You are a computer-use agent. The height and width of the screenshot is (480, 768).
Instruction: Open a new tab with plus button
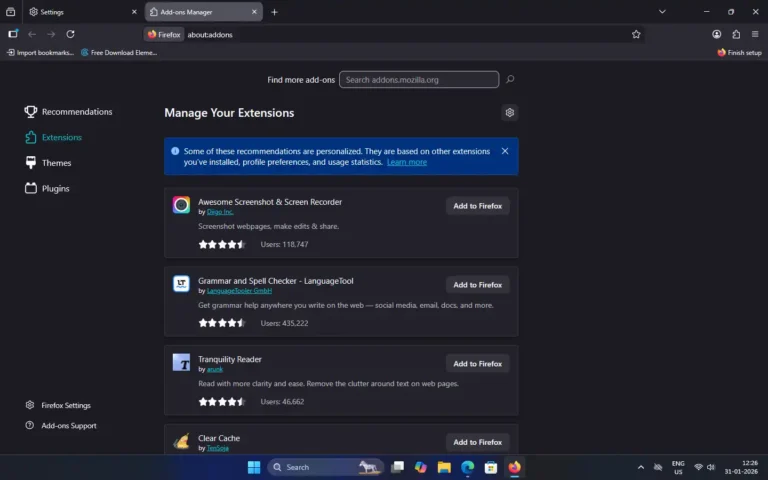(274, 12)
